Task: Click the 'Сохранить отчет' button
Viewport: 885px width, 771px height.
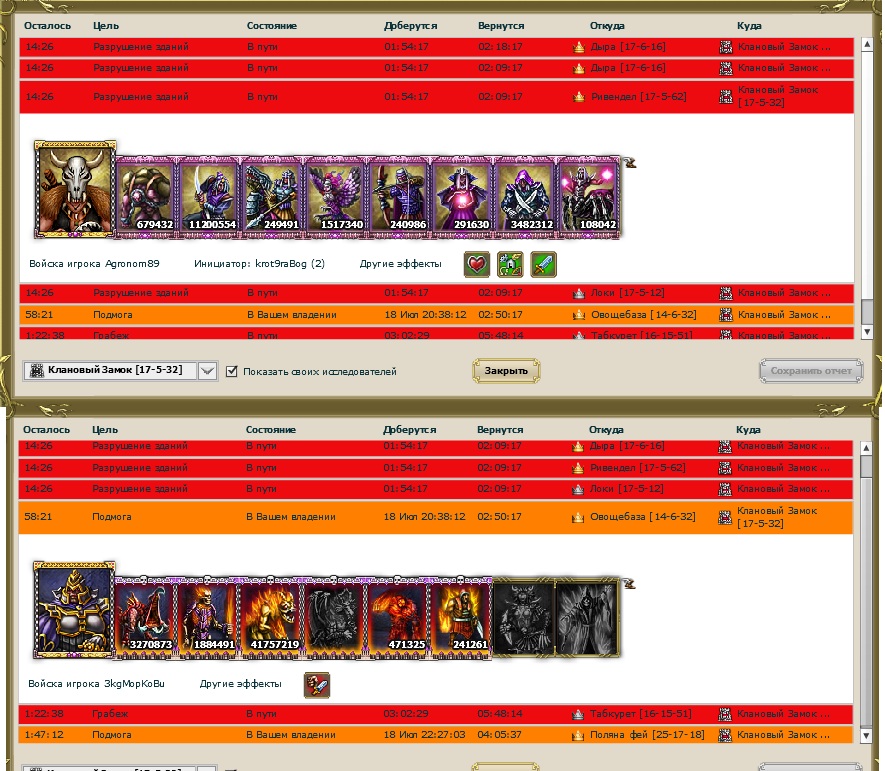Action: 810,371
